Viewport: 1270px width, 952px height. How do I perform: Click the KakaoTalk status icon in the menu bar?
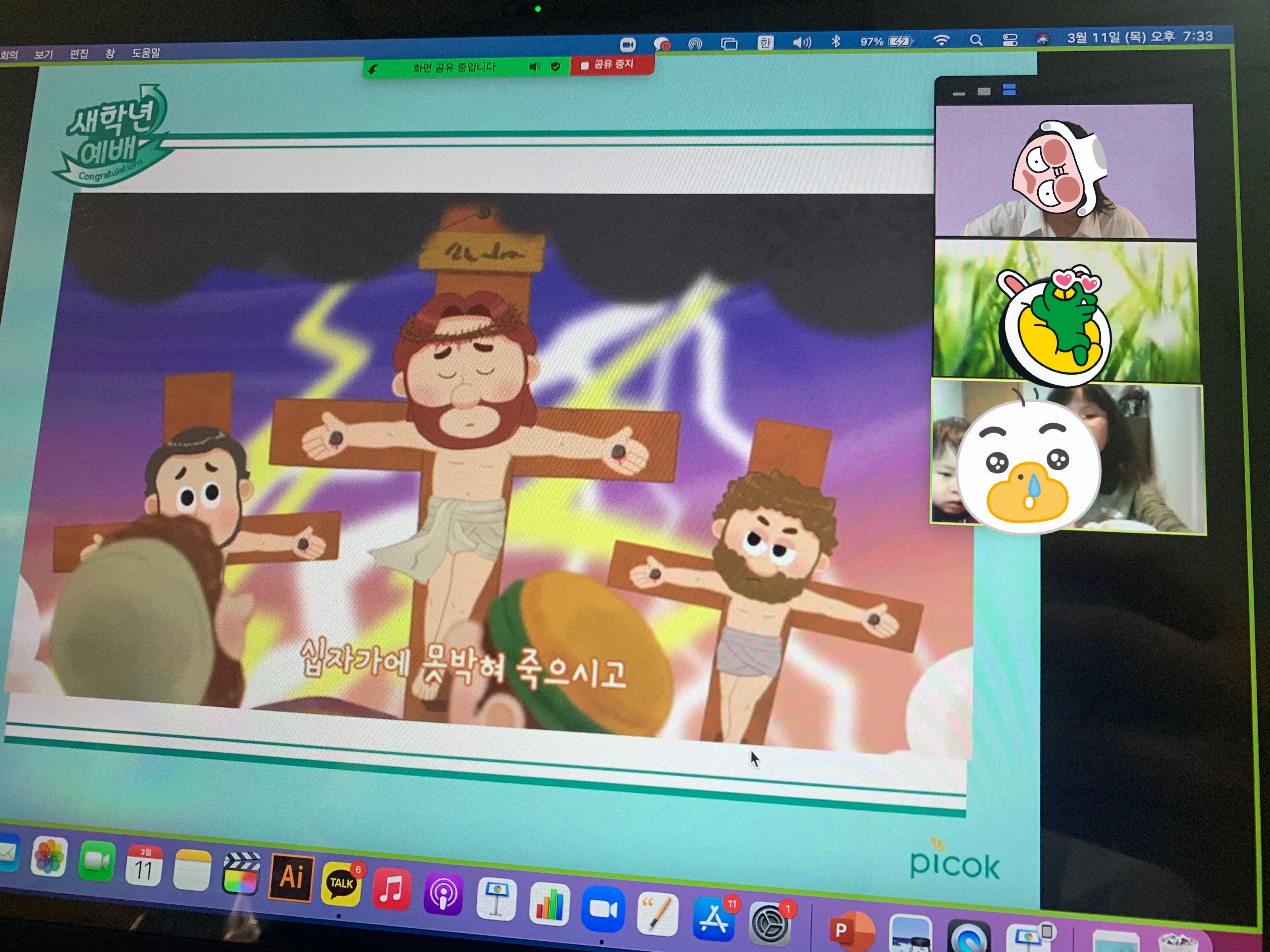(661, 44)
